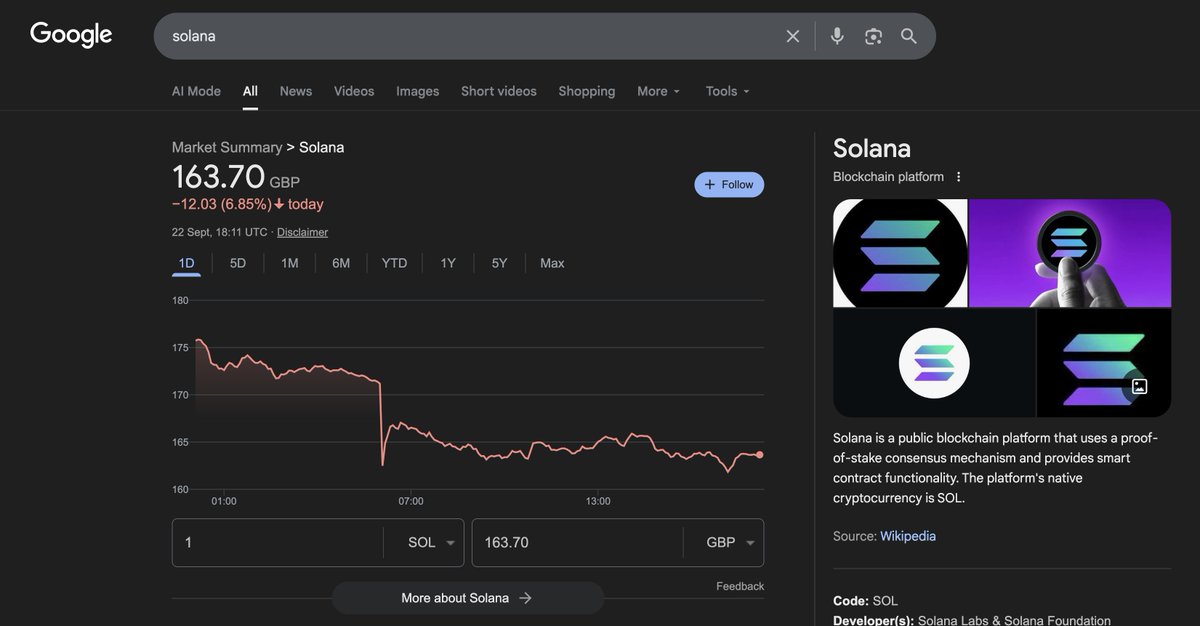The image size is (1200, 626).
Task: Switch to the News tab
Action: pos(295,91)
